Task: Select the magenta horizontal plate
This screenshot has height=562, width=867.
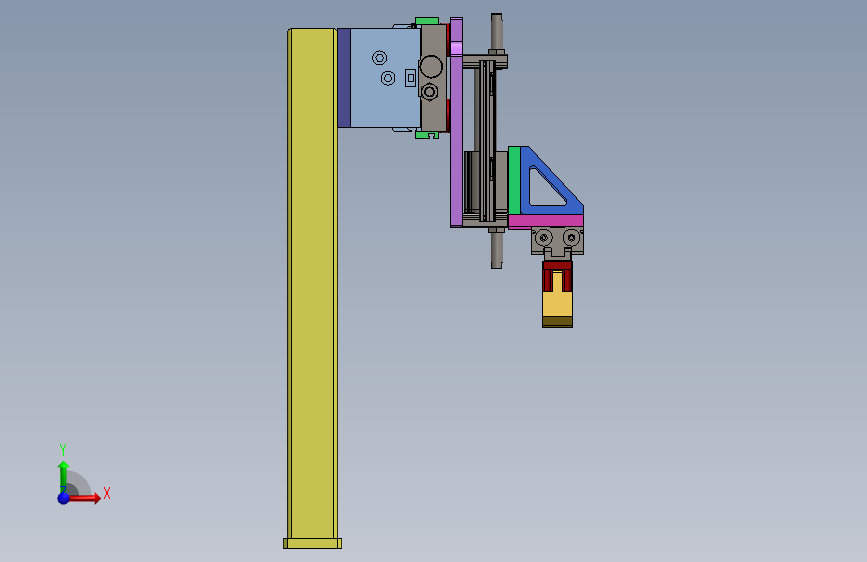Action: coord(546,221)
